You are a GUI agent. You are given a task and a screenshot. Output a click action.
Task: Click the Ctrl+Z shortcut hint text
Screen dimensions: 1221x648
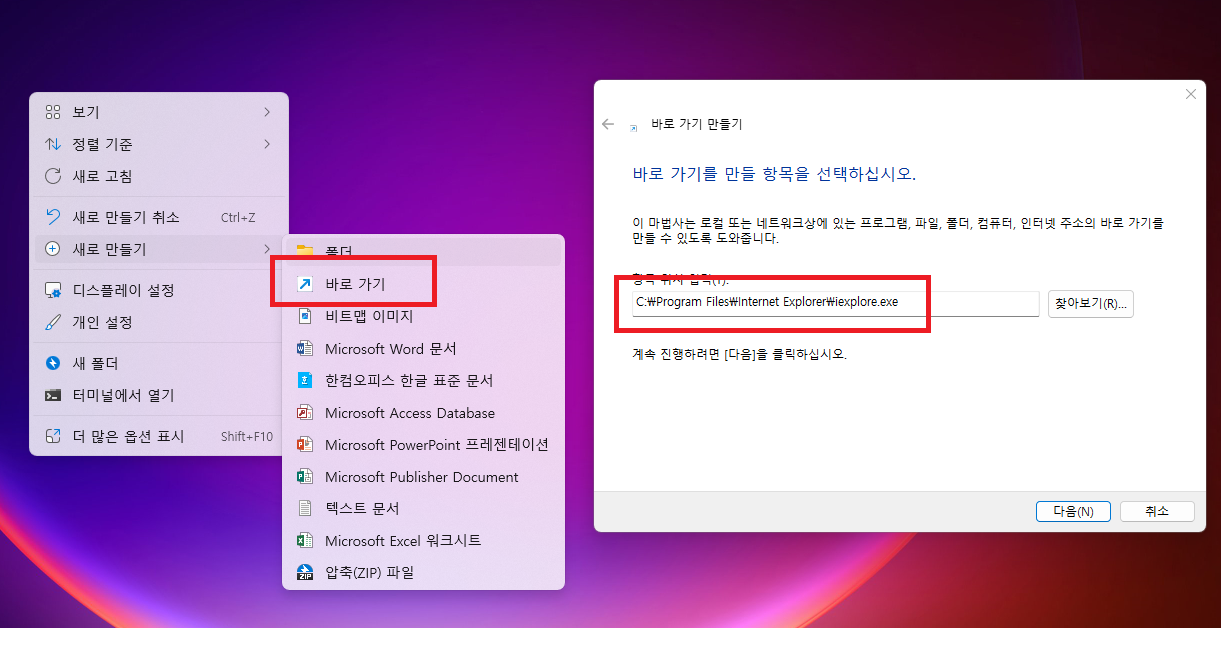(238, 217)
